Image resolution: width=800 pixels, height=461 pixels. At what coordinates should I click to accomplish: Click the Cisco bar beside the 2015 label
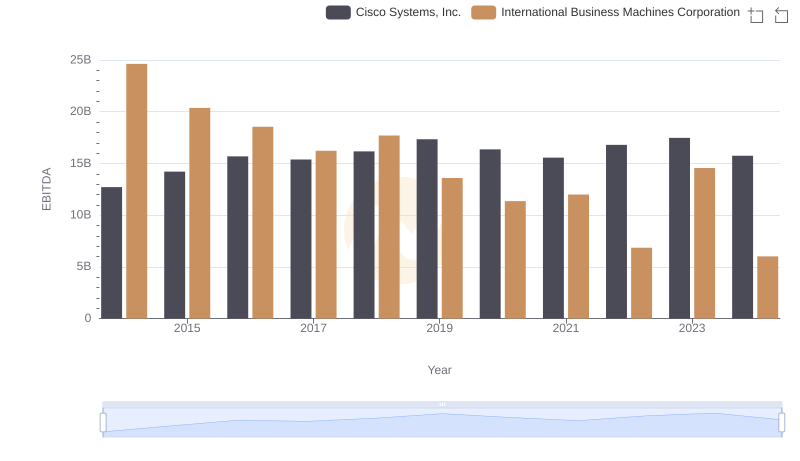(174, 245)
